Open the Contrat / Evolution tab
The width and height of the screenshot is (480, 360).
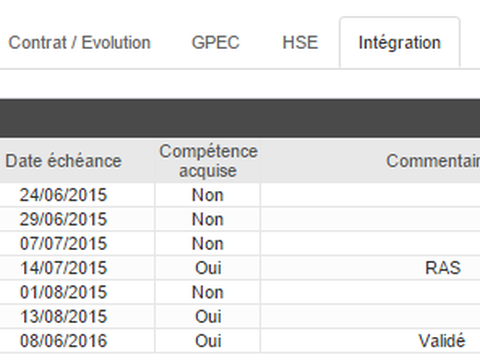(x=79, y=43)
